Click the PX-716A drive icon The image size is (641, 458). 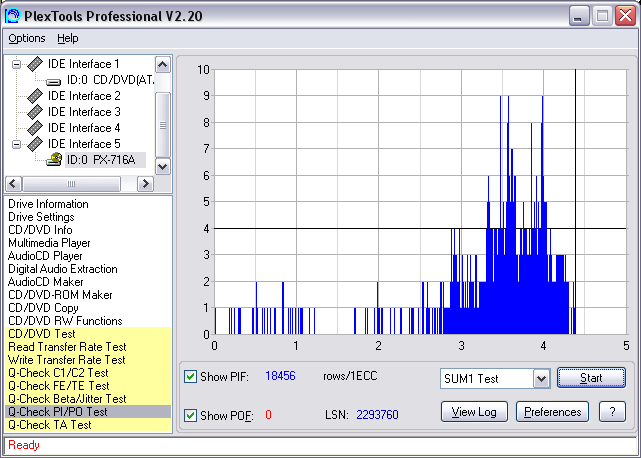[x=54, y=159]
